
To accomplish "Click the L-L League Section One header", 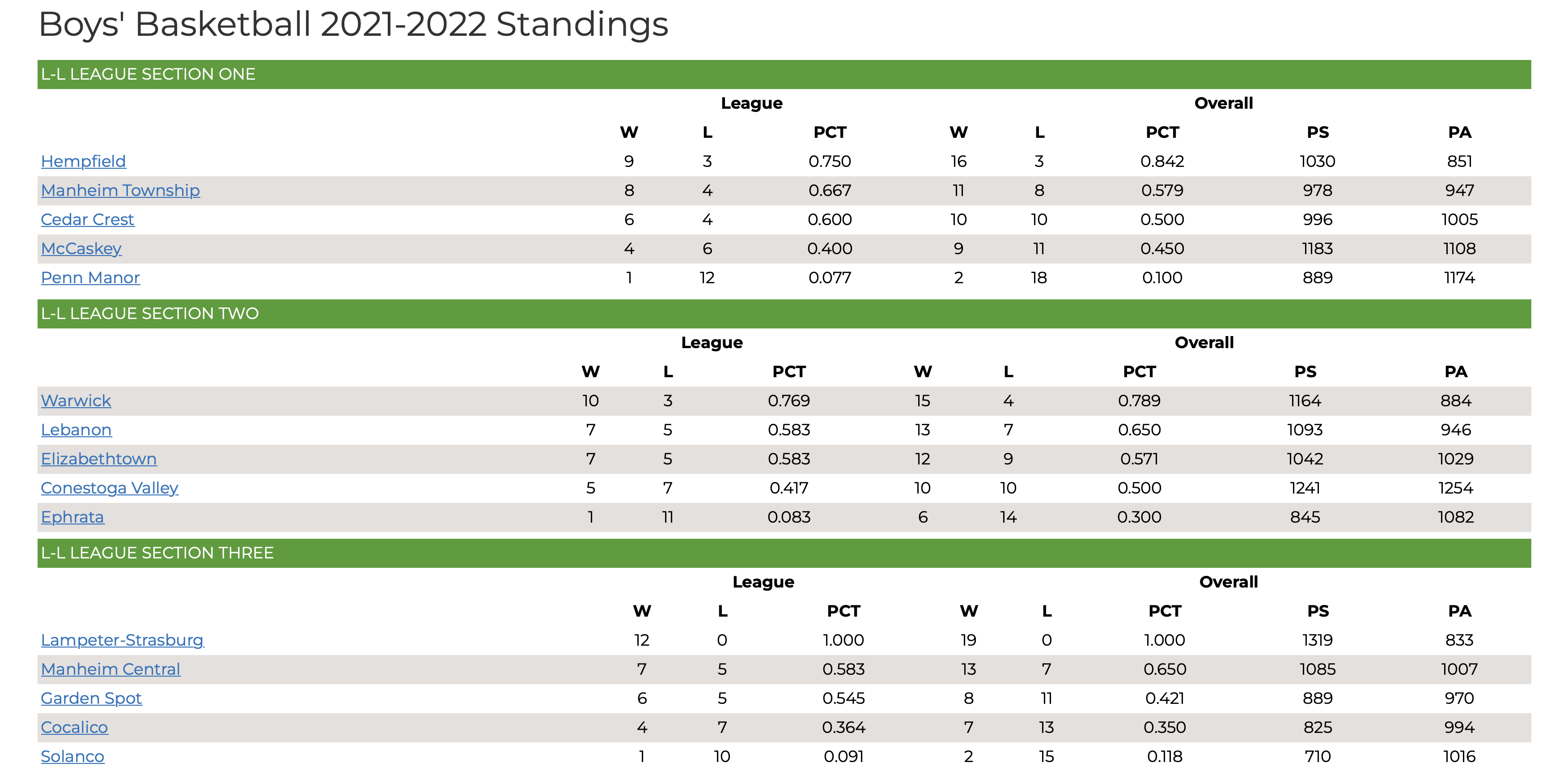I will click(148, 74).
